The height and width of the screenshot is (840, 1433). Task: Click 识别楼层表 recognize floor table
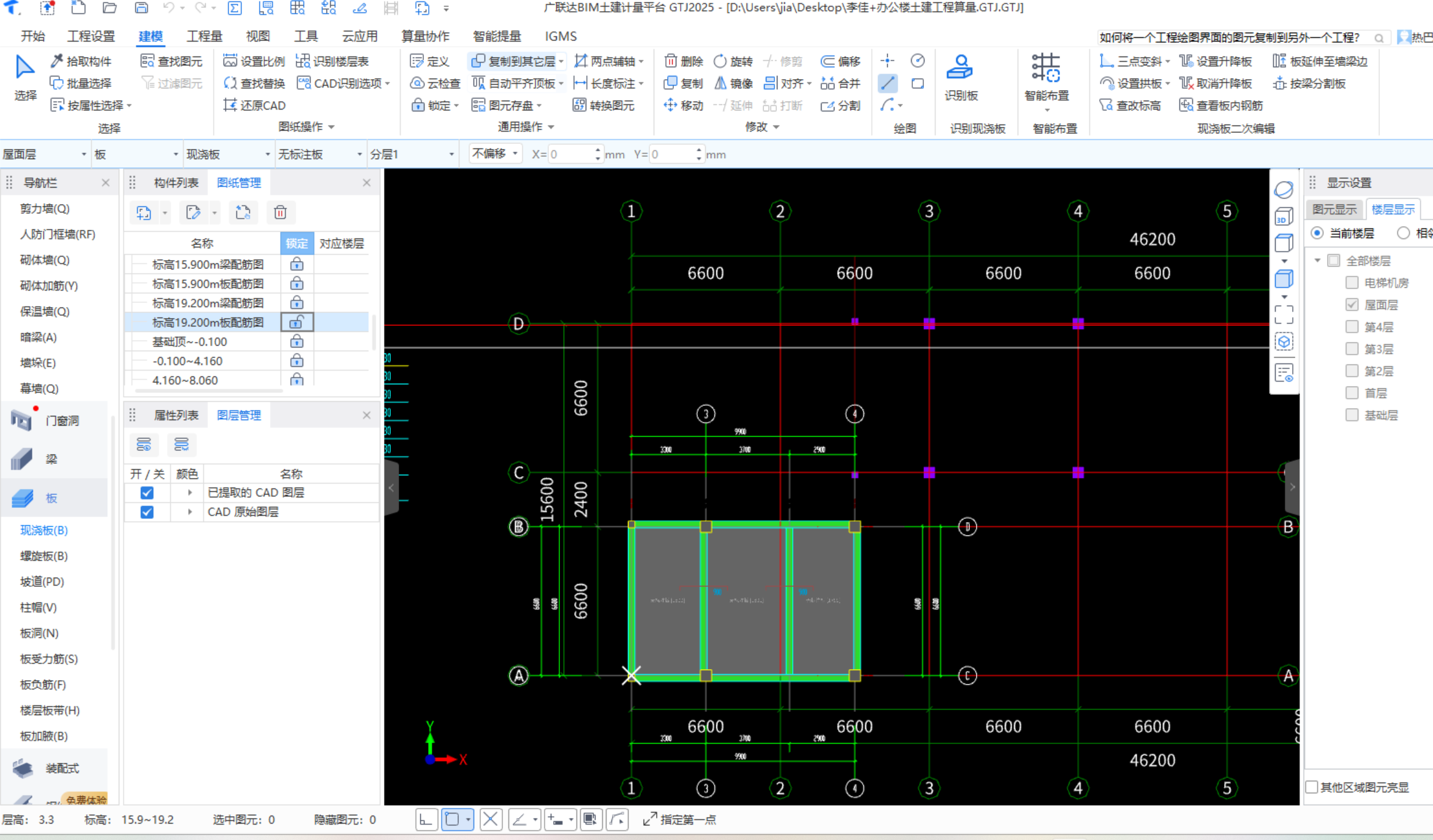(x=333, y=61)
